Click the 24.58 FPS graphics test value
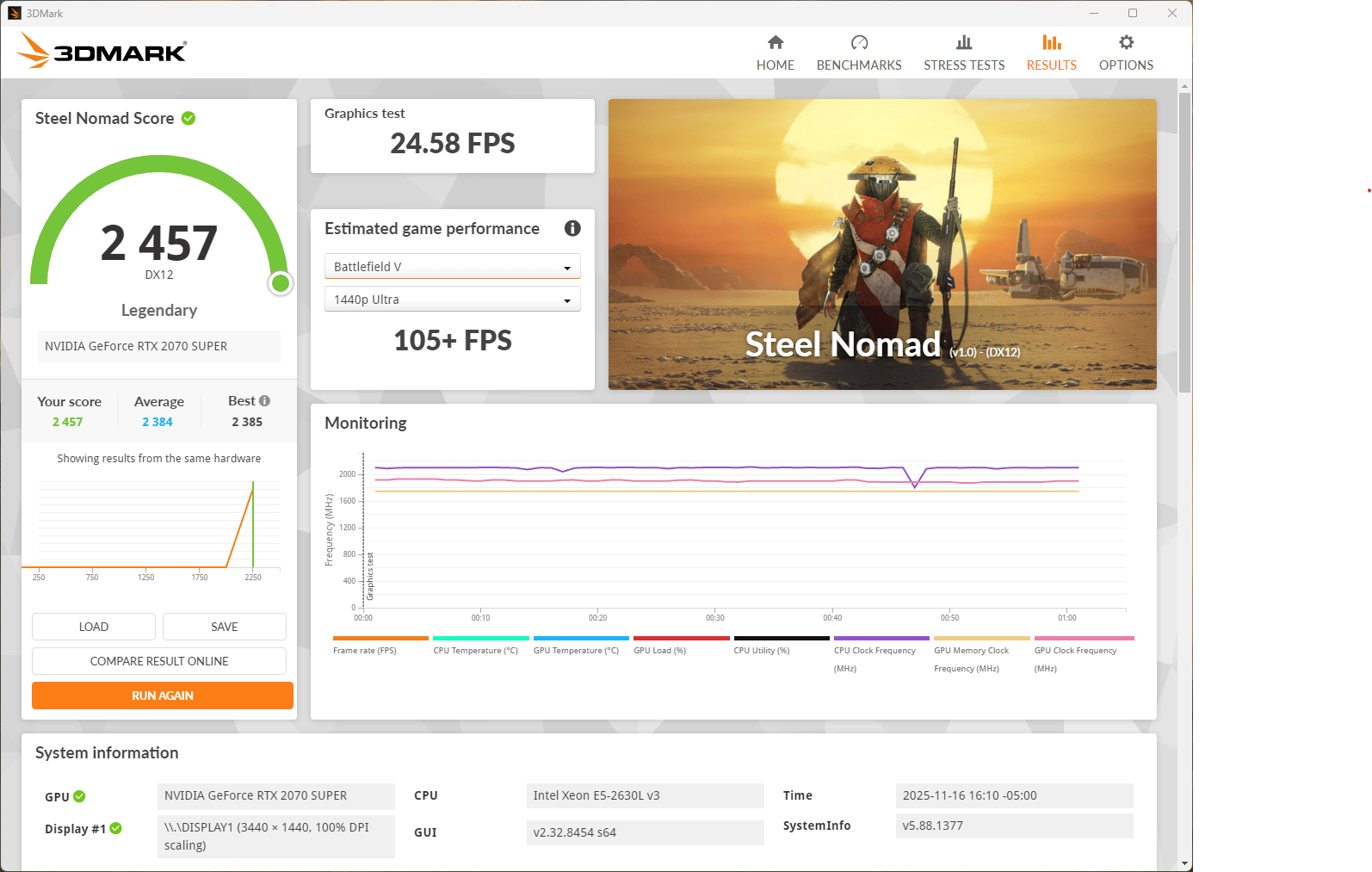1372x872 pixels. click(453, 143)
